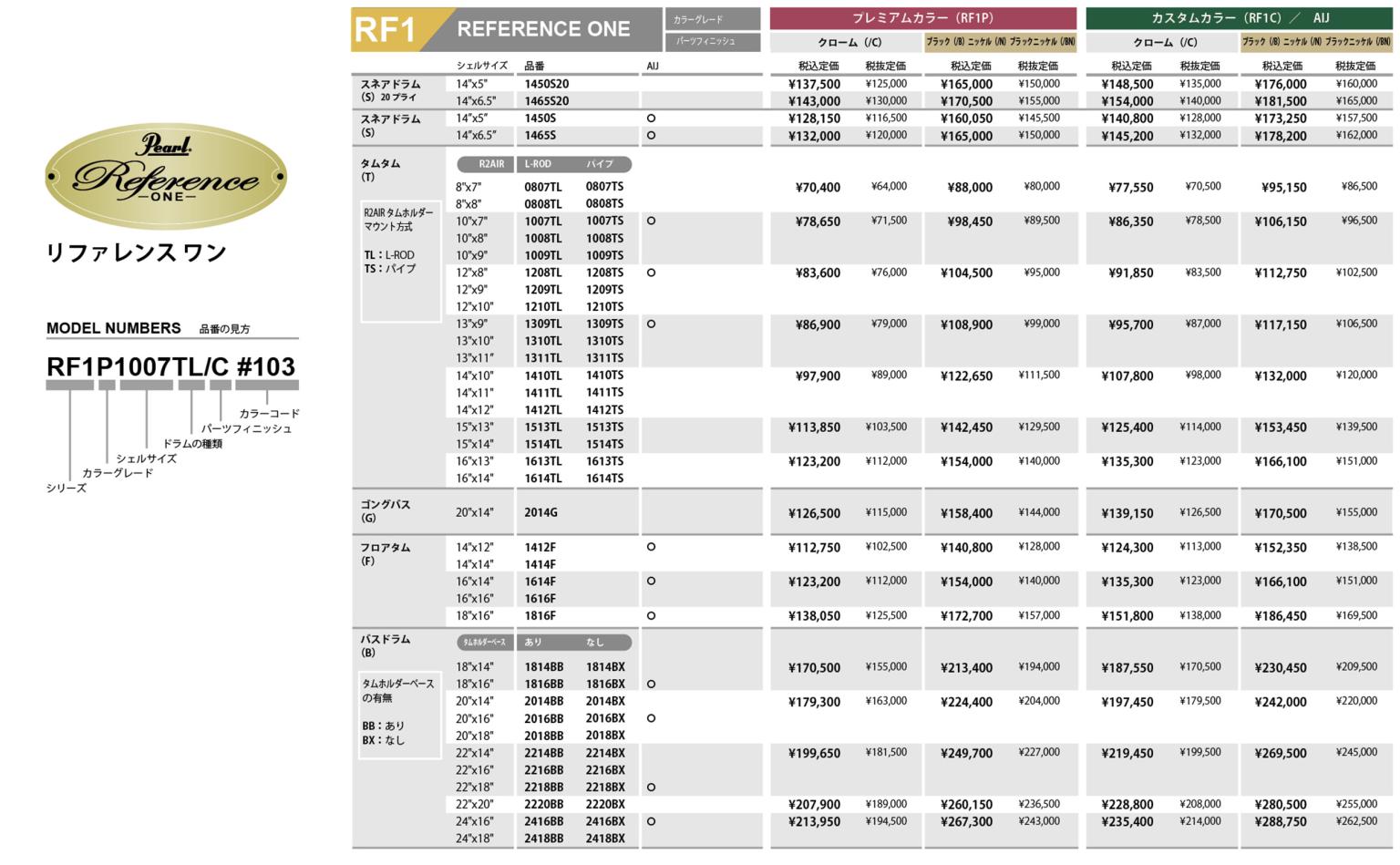The image size is (1400, 865).
Task: Click the AIJ circle mark in 1450S row
Action: [651, 118]
